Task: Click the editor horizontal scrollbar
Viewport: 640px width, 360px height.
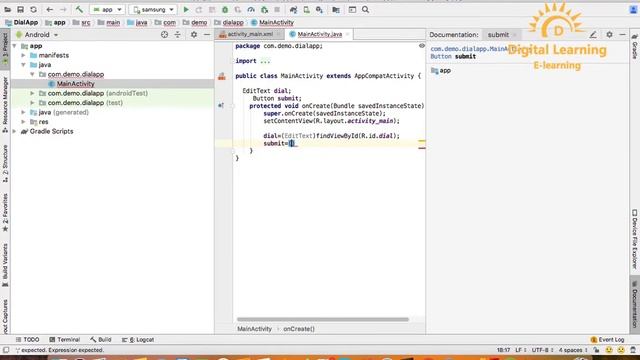Action: (x=322, y=319)
